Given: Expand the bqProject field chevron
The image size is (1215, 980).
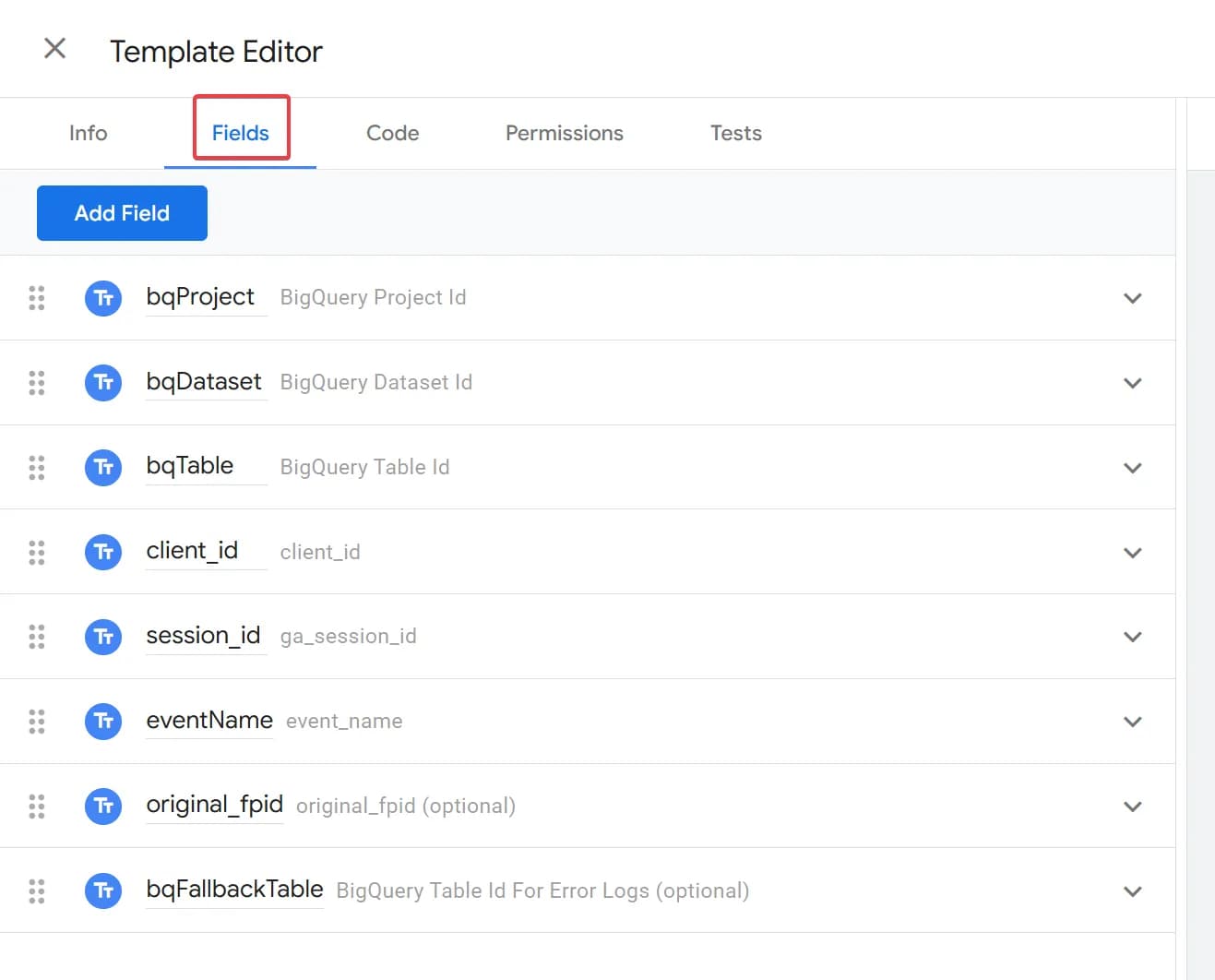Looking at the screenshot, I should [1133, 298].
